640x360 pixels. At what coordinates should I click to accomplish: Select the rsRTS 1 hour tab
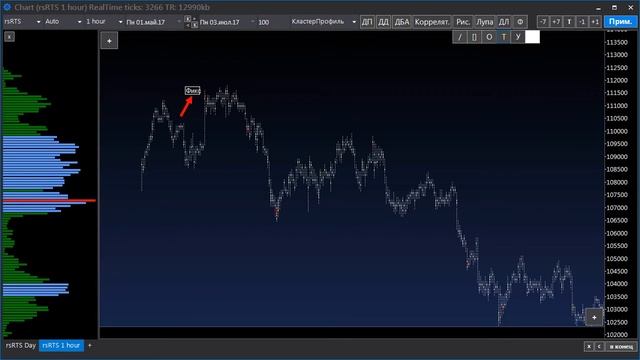click(61, 345)
